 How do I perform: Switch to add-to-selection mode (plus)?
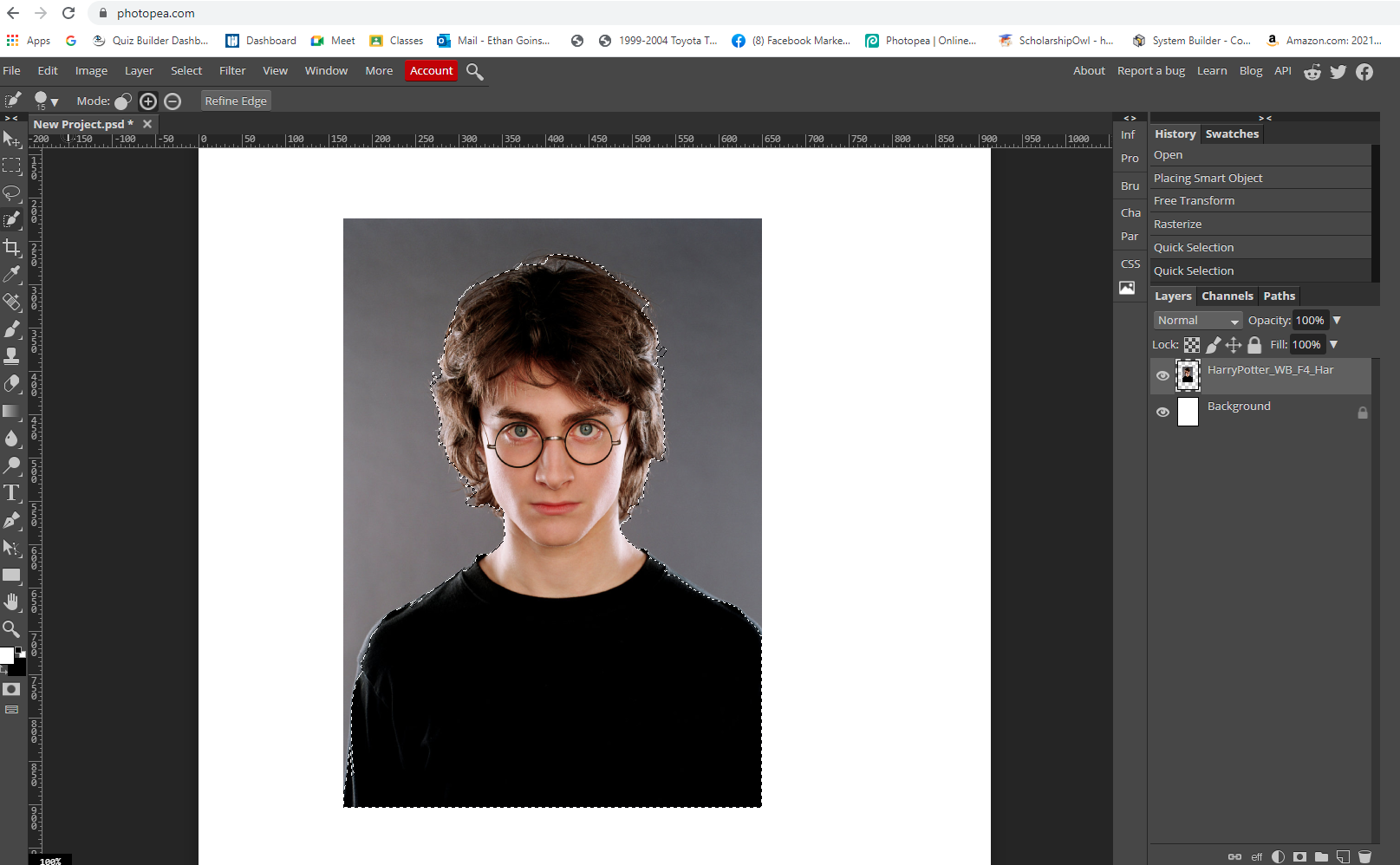148,101
